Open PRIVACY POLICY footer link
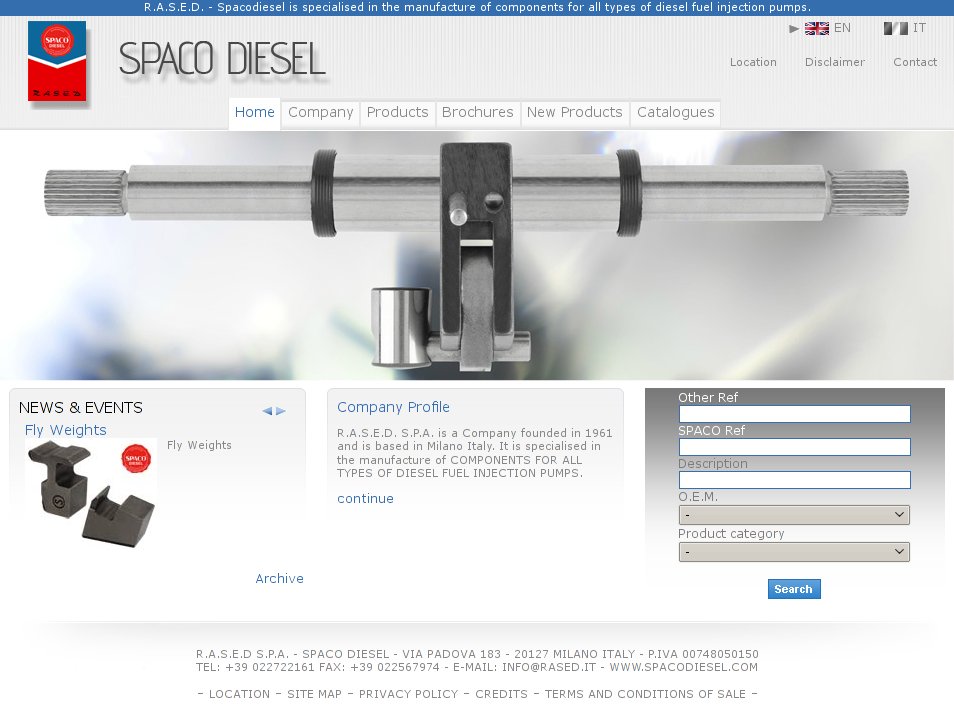Image resolution: width=954 pixels, height=716 pixels. tap(408, 694)
